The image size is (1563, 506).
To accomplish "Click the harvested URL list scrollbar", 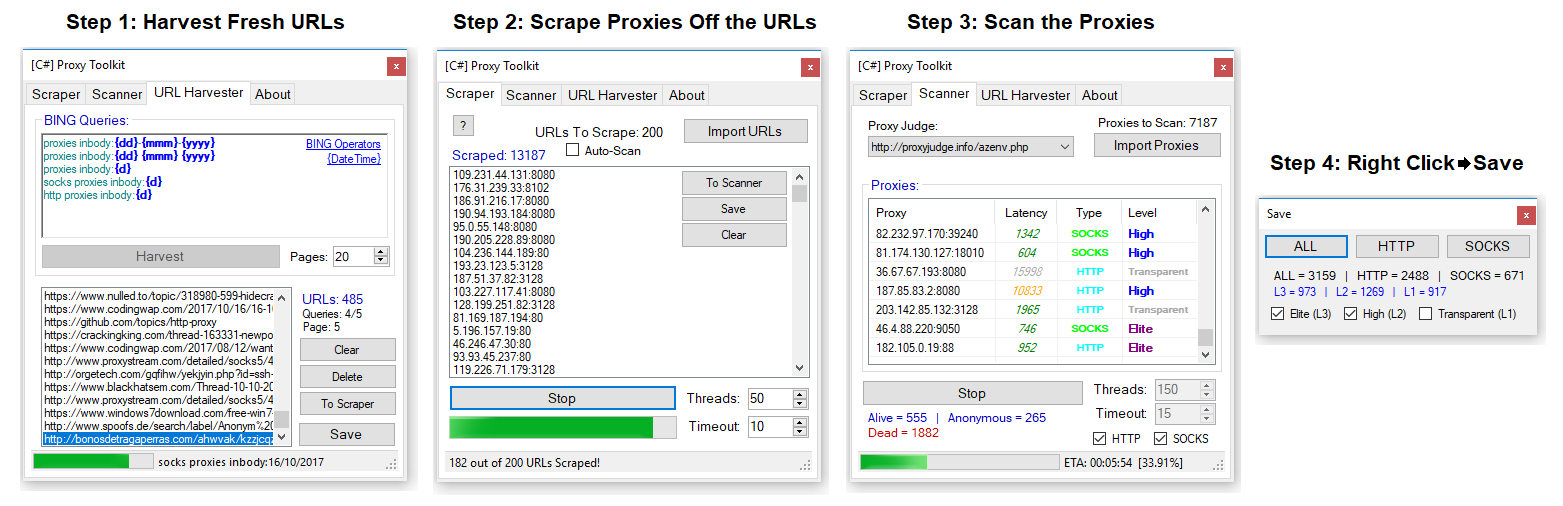I will point(282,367).
